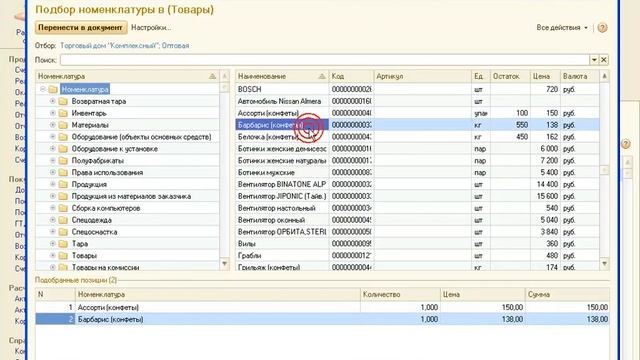Select the Инвентарь folder icon
The height and width of the screenshot is (360, 640).
(x=63, y=113)
